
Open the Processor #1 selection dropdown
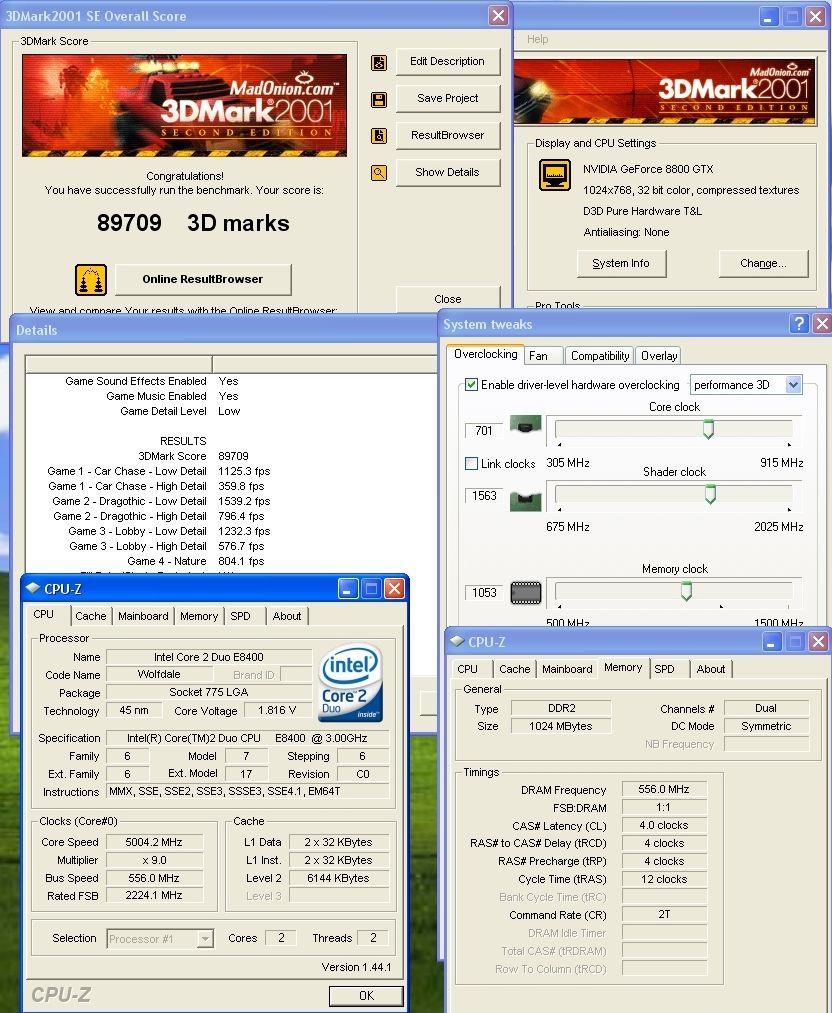(205, 938)
